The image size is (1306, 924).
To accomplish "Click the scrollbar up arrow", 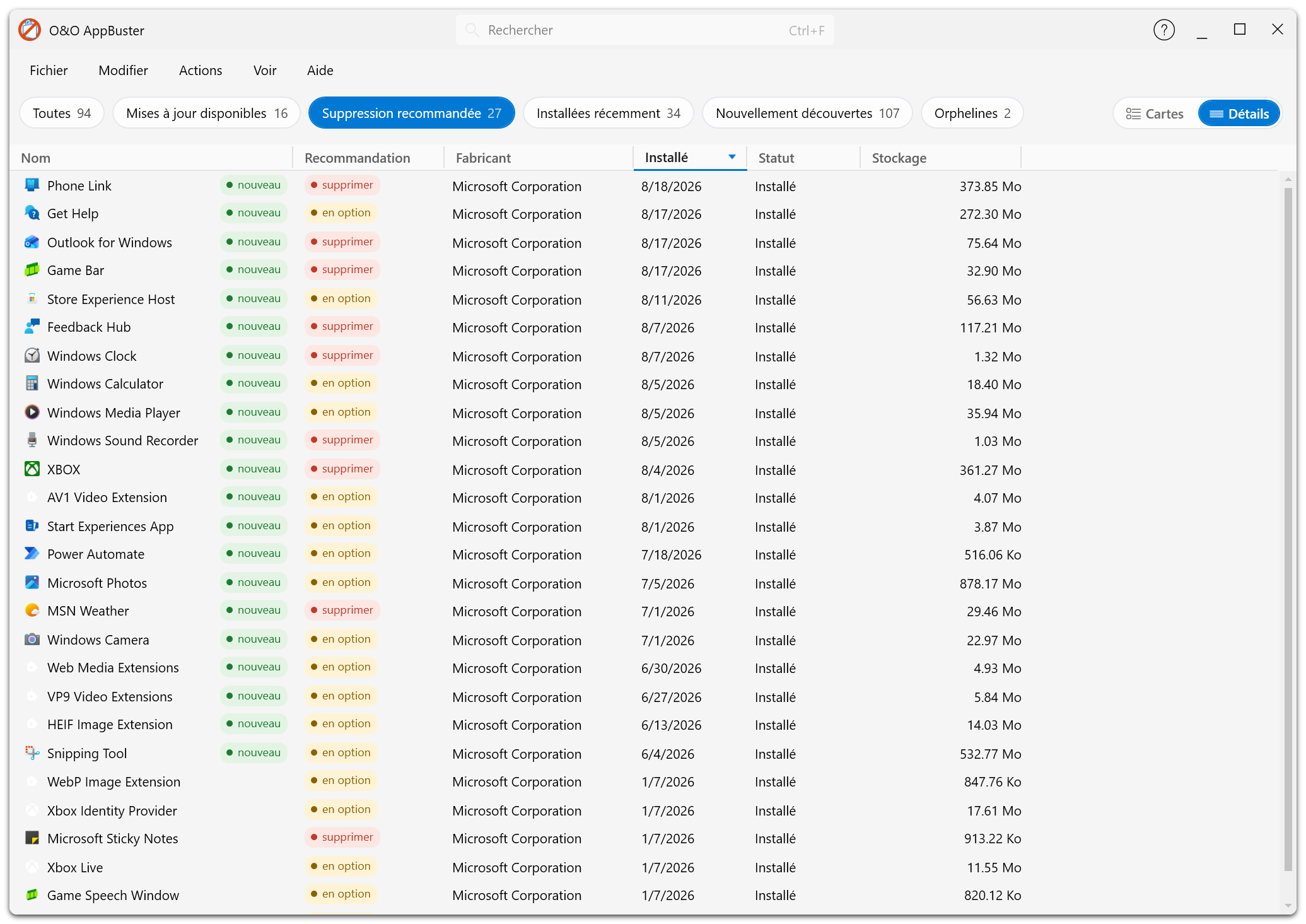I will pos(1288,180).
